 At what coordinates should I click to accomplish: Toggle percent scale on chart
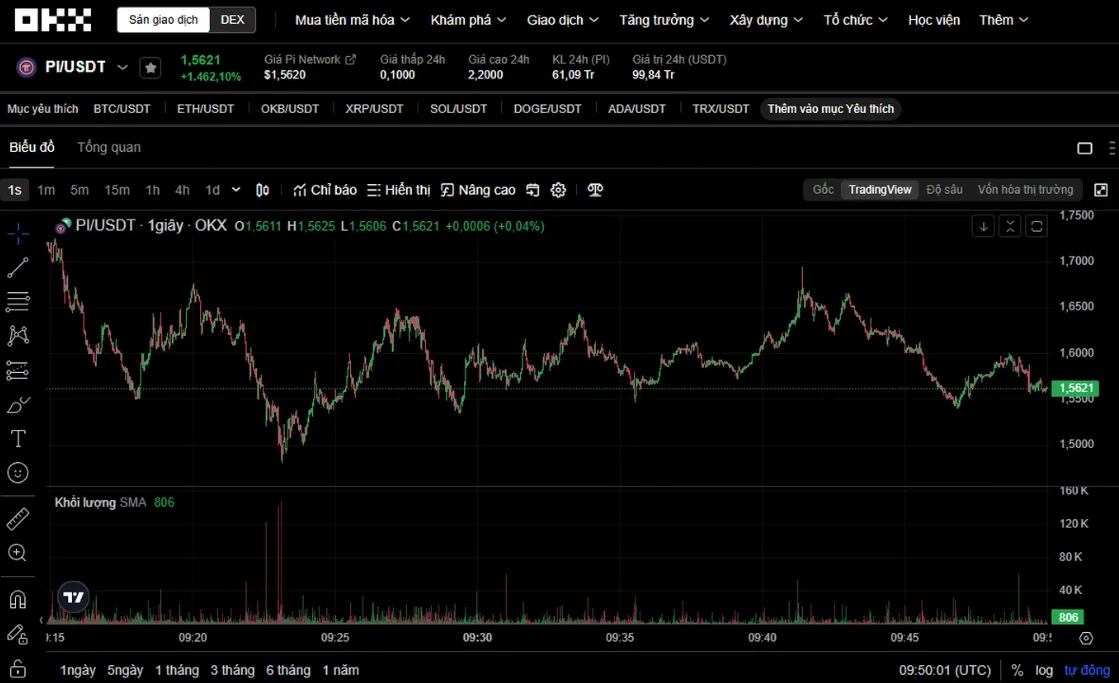tap(1017, 670)
